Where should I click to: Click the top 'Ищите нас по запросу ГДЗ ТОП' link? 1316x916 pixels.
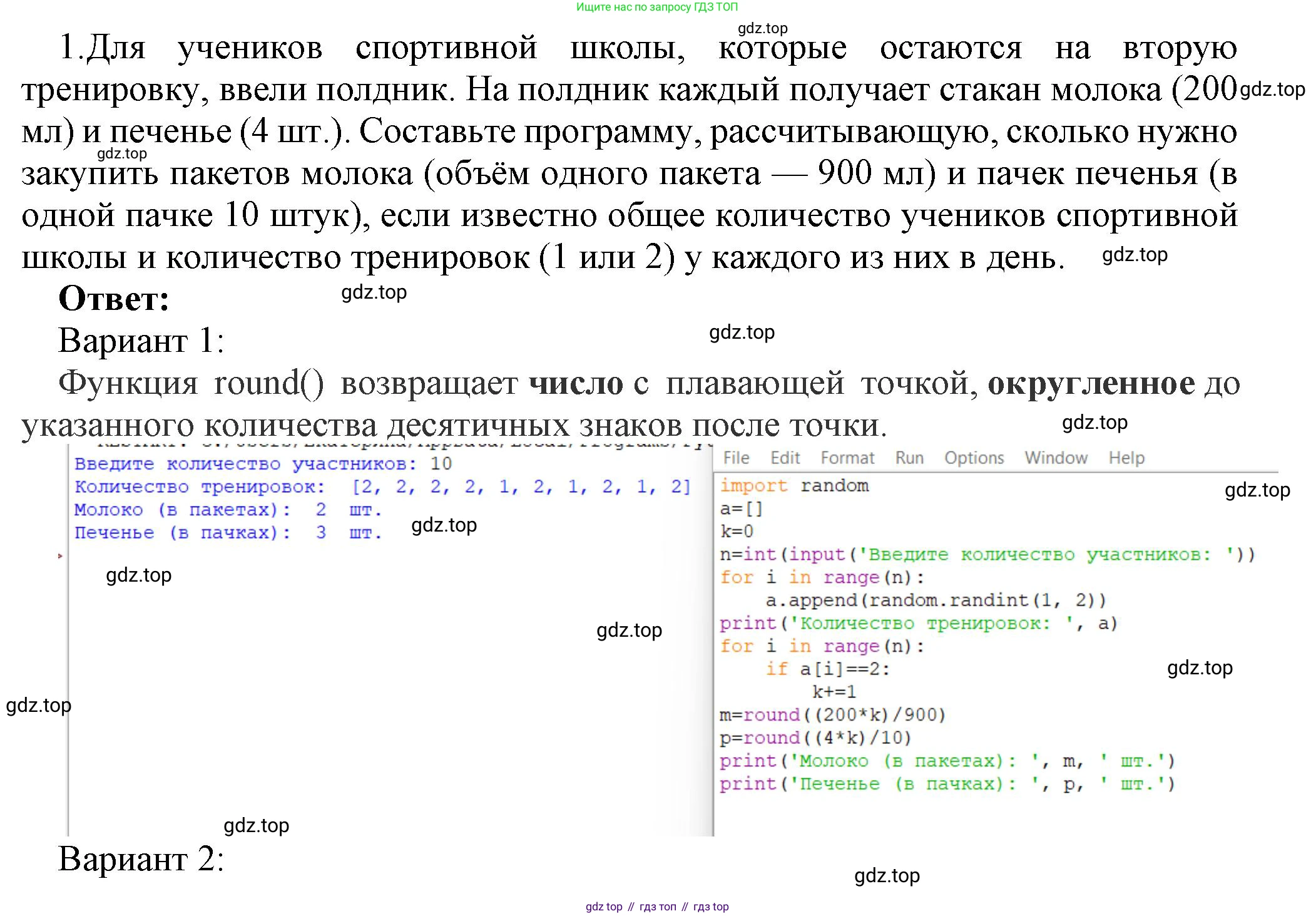(657, 7)
